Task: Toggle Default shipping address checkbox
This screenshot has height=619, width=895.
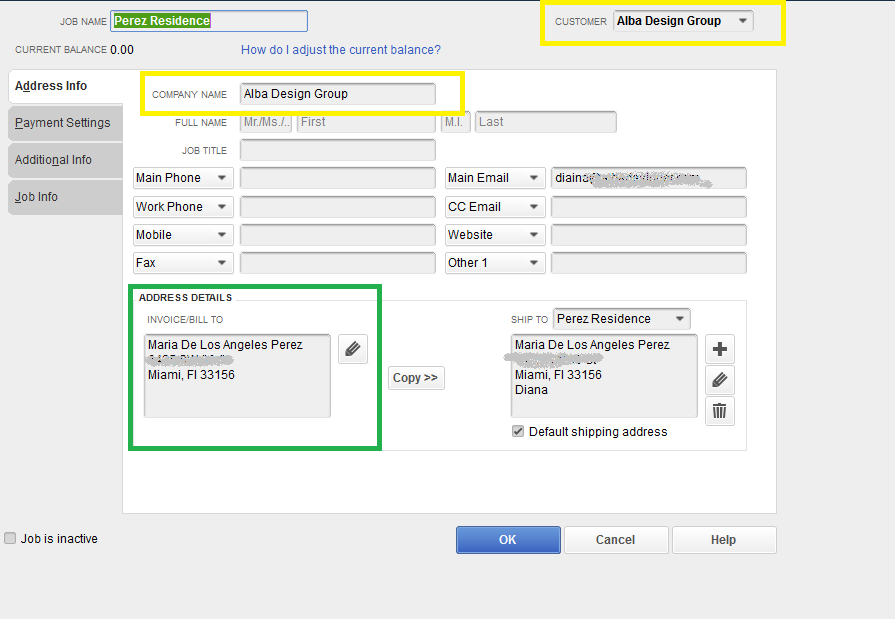Action: point(518,431)
